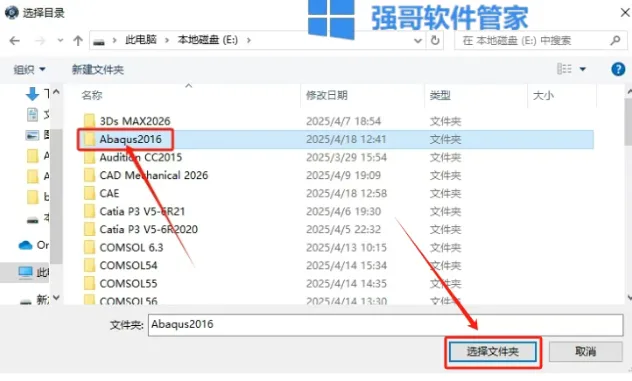632x381 pixels.
Task: Change the view layout icon
Action: 564,69
